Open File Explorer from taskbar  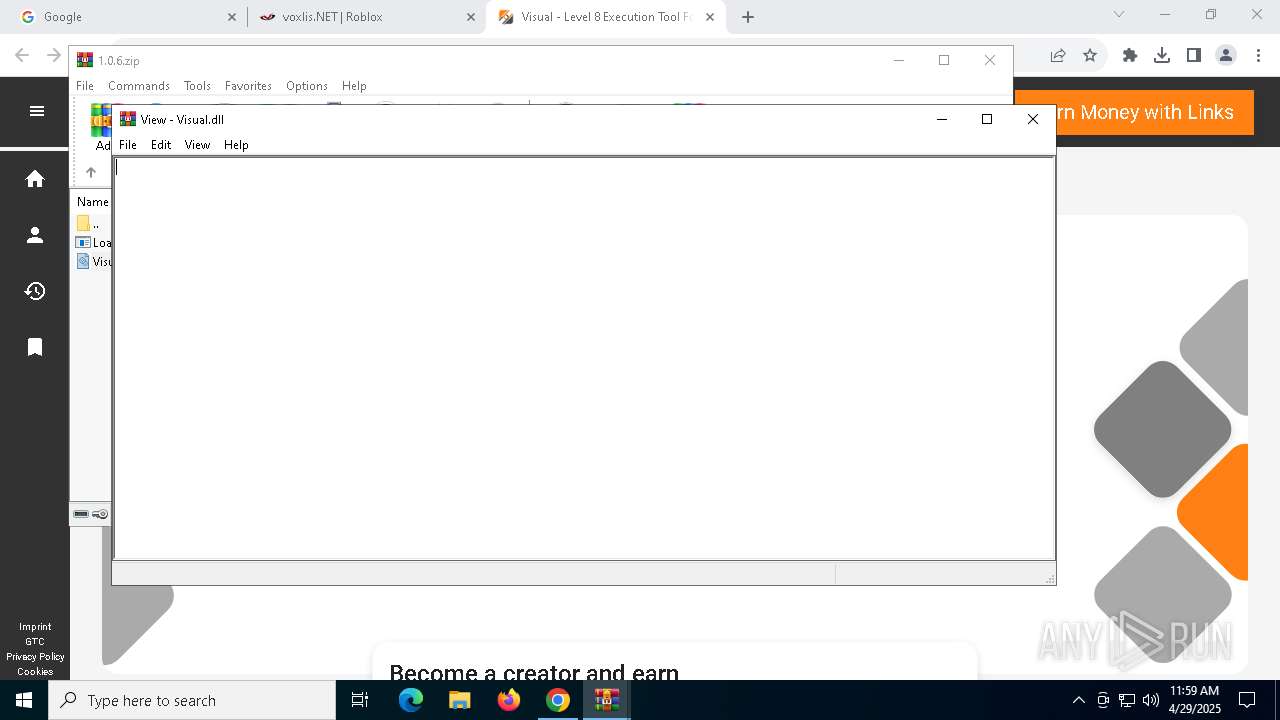click(x=459, y=700)
